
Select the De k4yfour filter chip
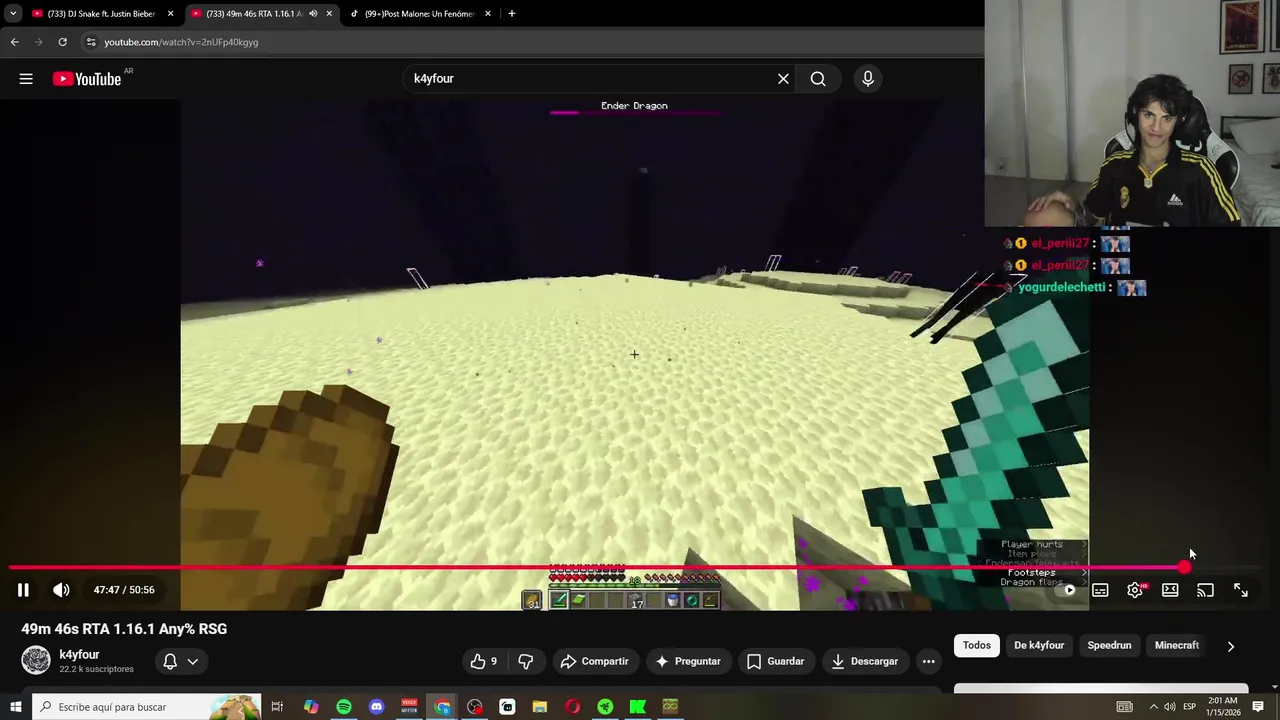tap(1039, 645)
